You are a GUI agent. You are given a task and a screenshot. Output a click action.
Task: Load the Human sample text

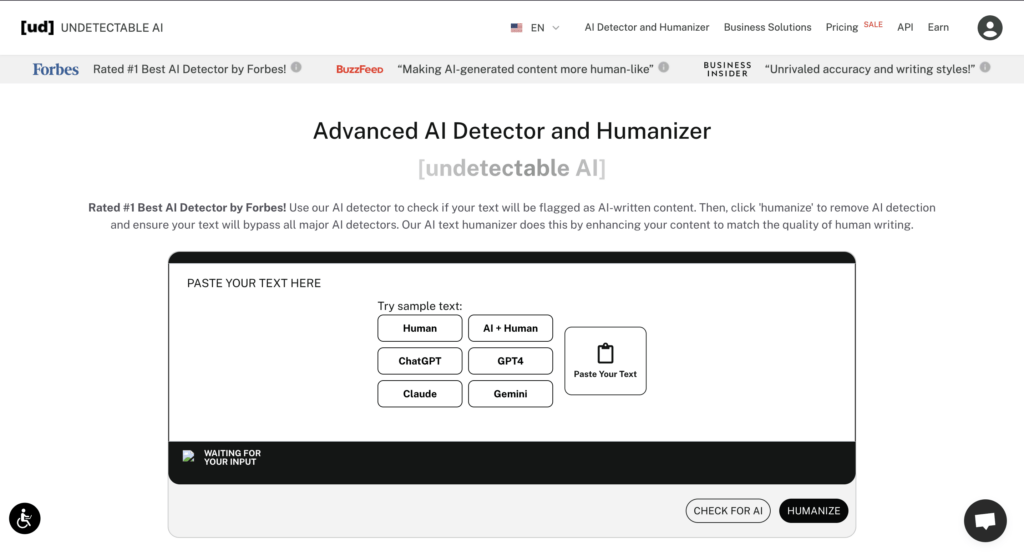tap(419, 328)
